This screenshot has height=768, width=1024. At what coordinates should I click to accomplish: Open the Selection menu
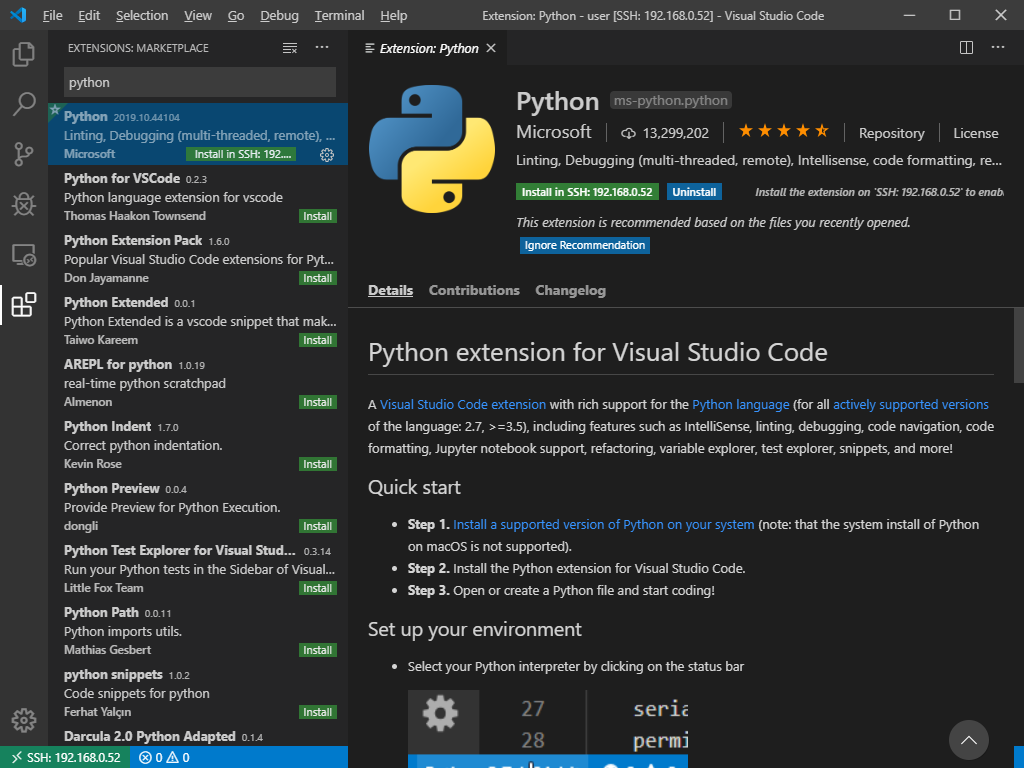(x=142, y=15)
